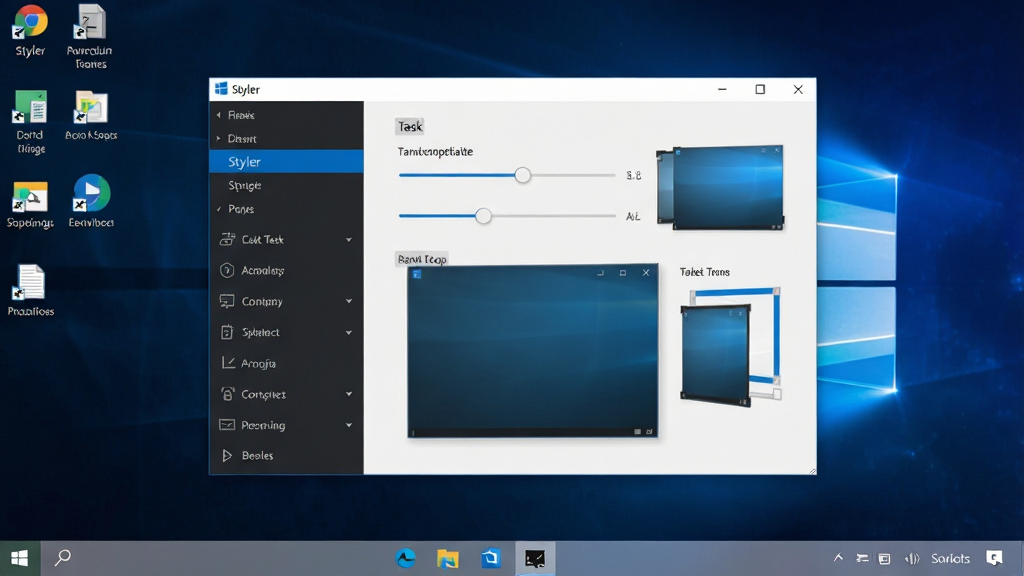Open the Arogita sidebar entry

tap(286, 363)
